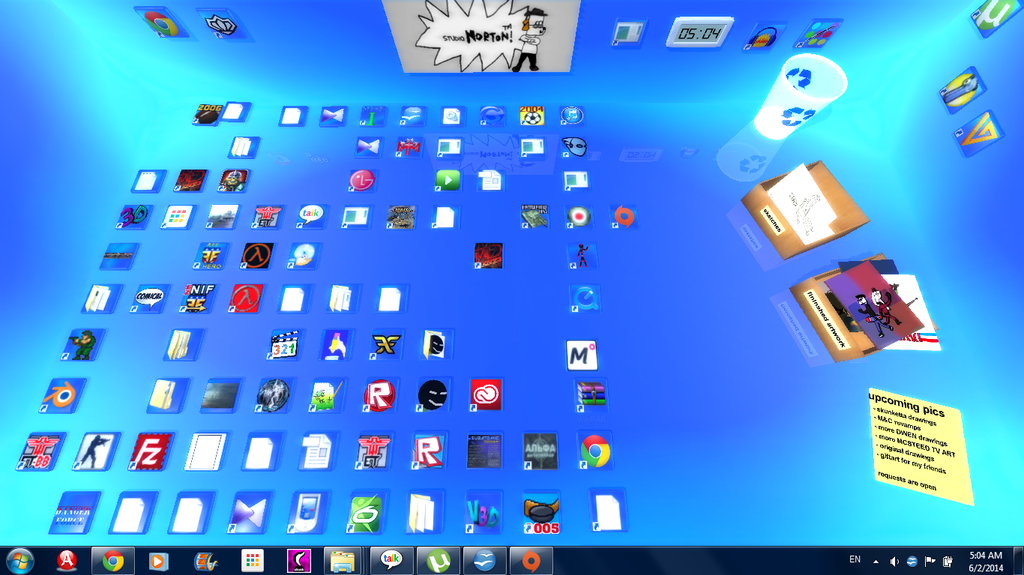The height and width of the screenshot is (575, 1024).
Task: Open the taskbar clock showing 5:04 AM
Action: (x=985, y=561)
